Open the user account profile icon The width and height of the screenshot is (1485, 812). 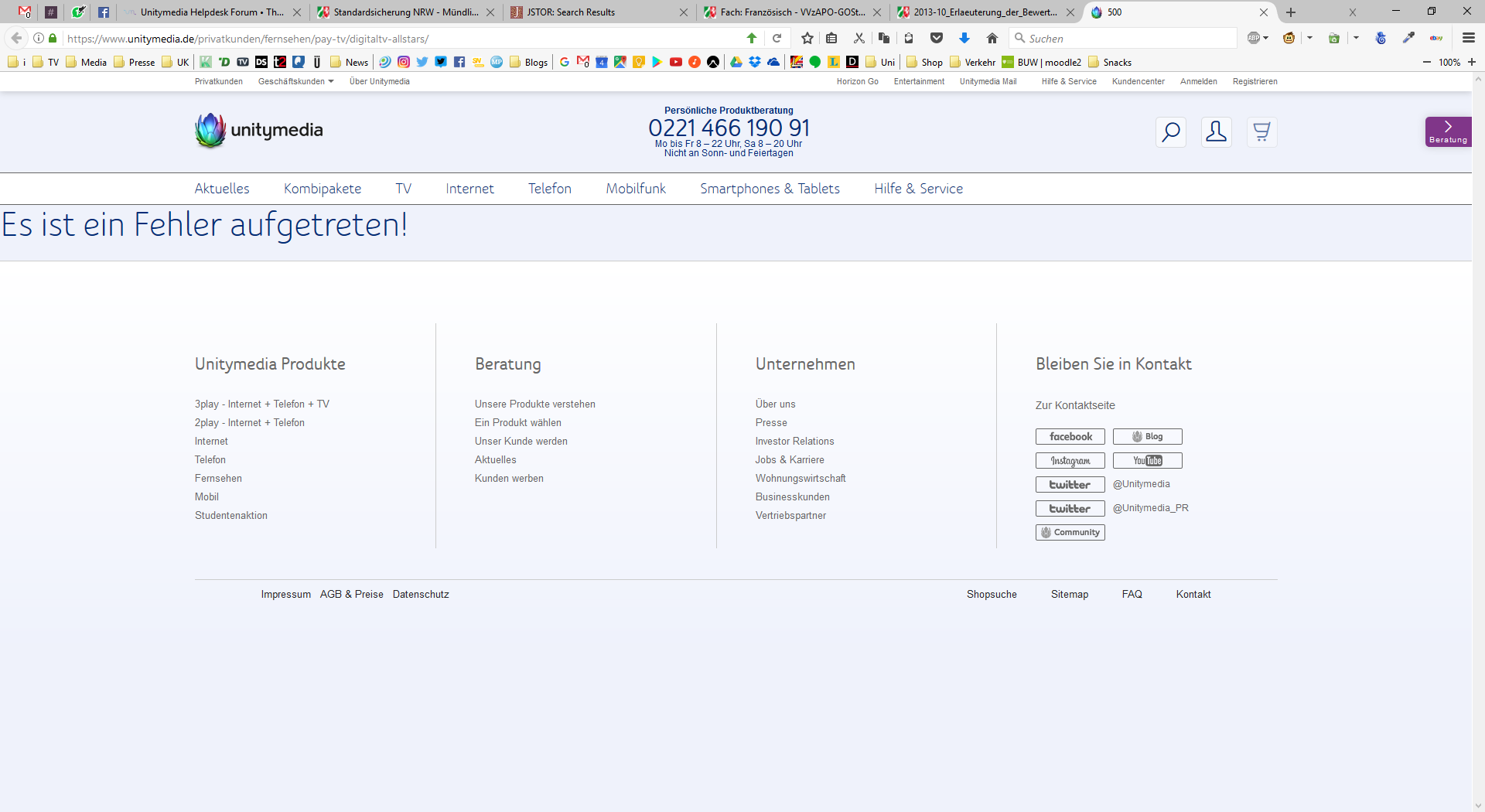point(1216,132)
